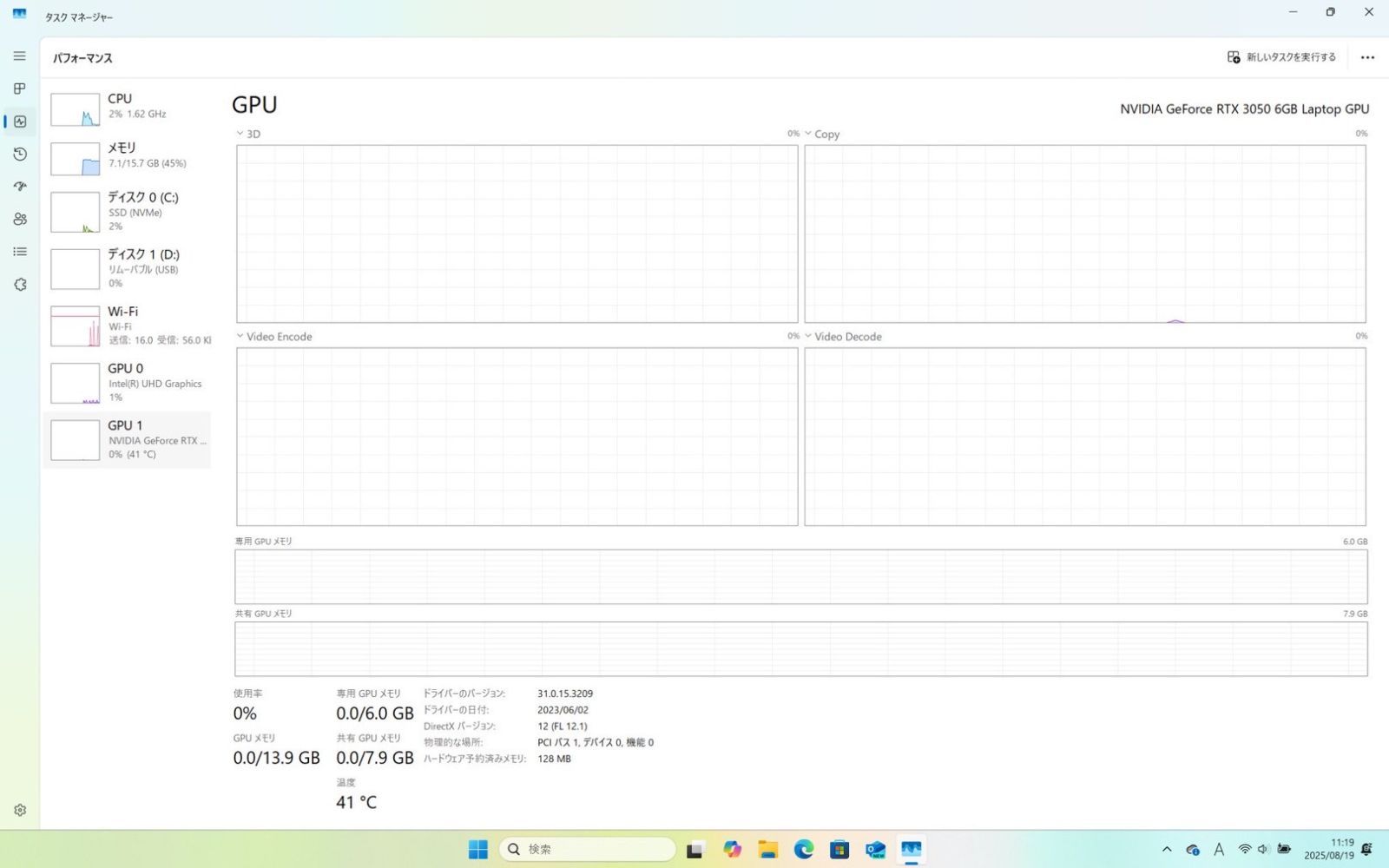
Task: Open the hamburger navigation menu
Action: (x=19, y=56)
